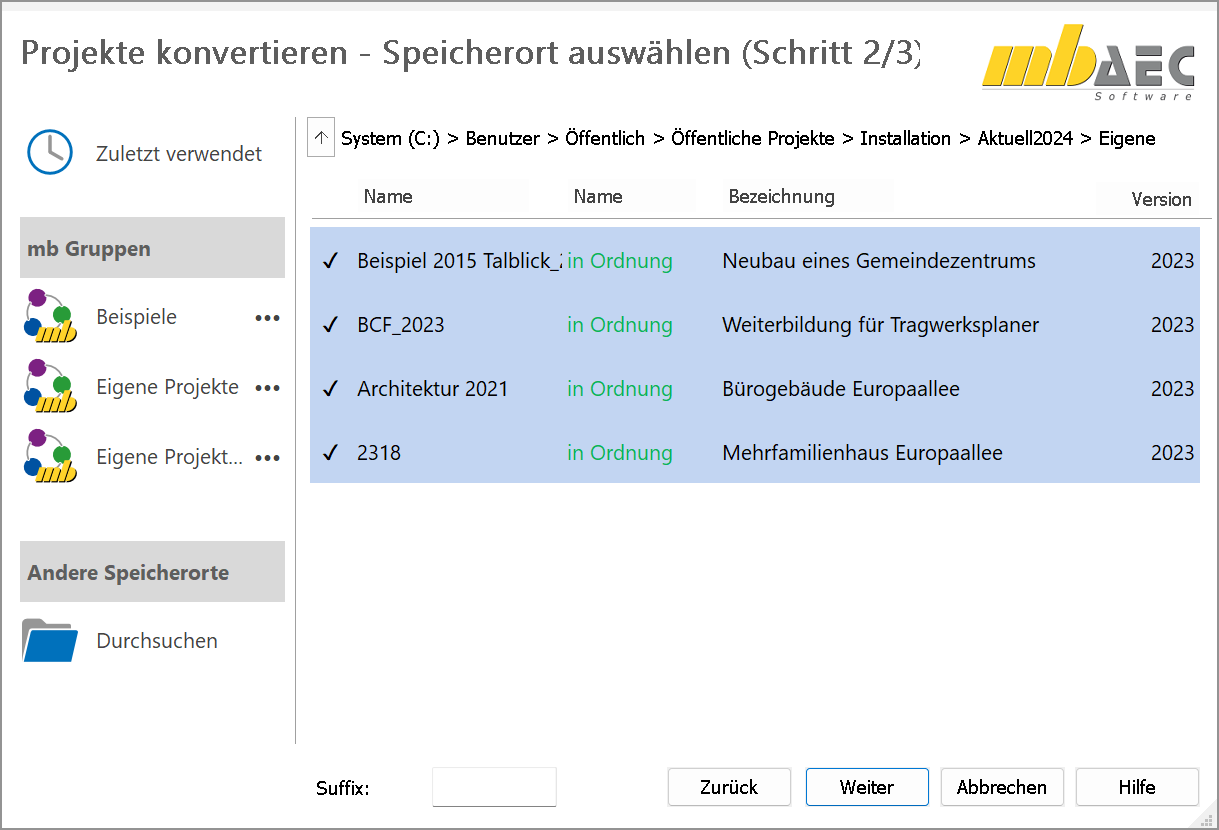Go up one folder level with arrow
This screenshot has width=1219, height=830.
click(x=320, y=138)
